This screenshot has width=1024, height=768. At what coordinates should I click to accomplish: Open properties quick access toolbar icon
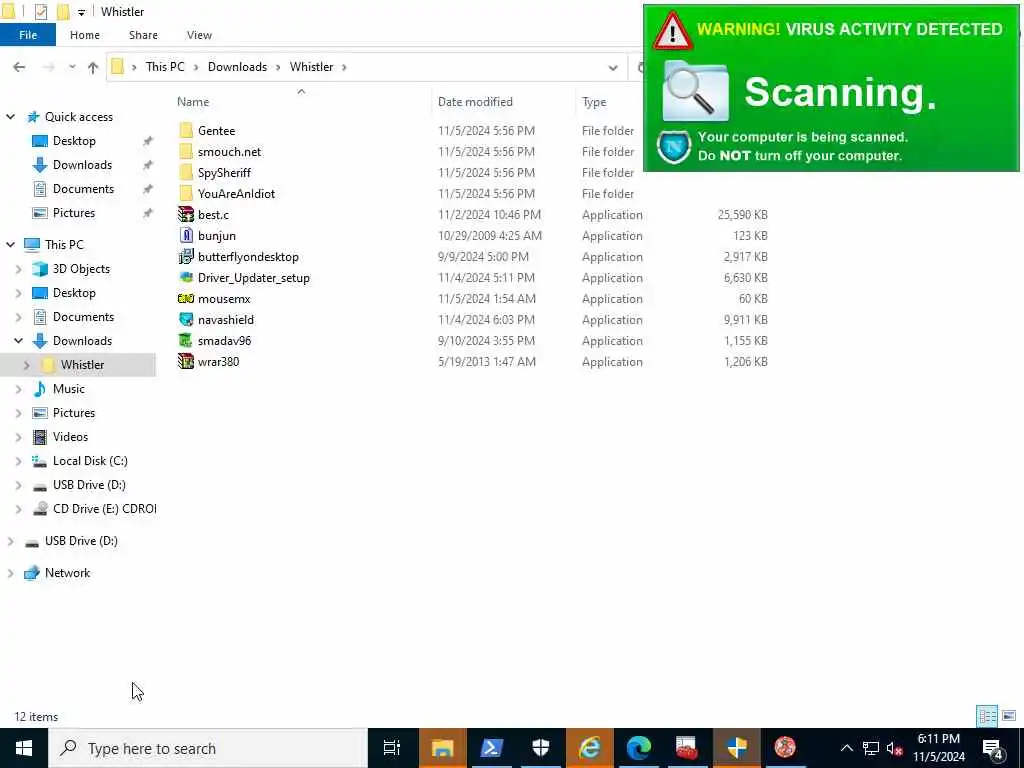[40, 12]
